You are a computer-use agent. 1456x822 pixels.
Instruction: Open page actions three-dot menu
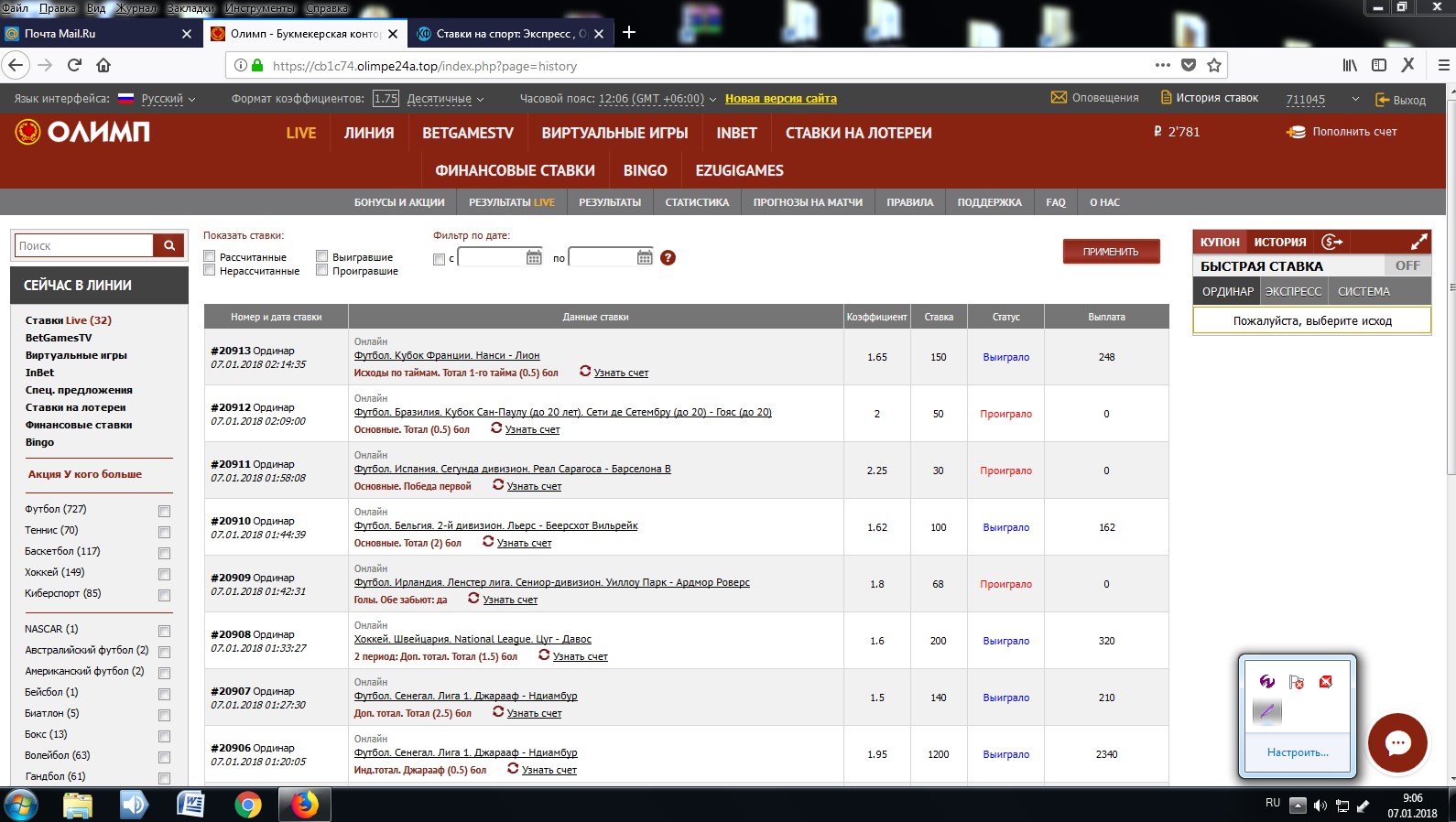1163,65
